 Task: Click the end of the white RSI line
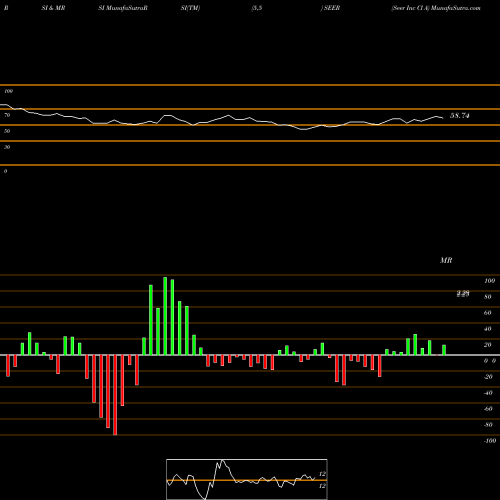pos(442,118)
